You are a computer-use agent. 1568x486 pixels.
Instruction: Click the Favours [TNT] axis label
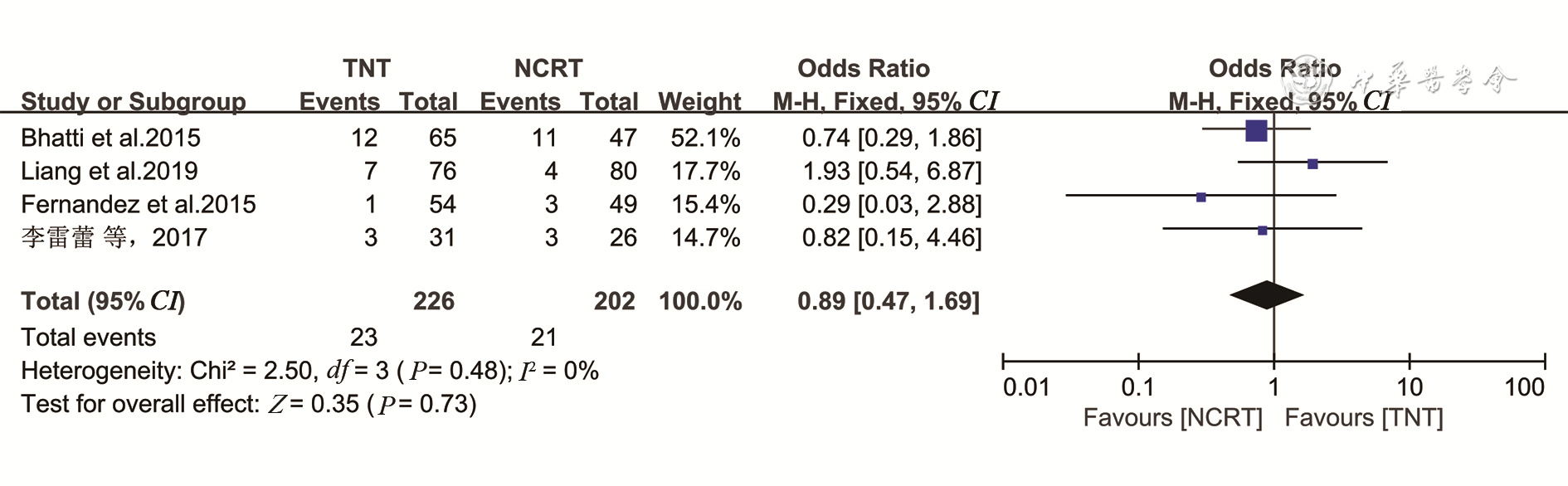tap(1364, 417)
